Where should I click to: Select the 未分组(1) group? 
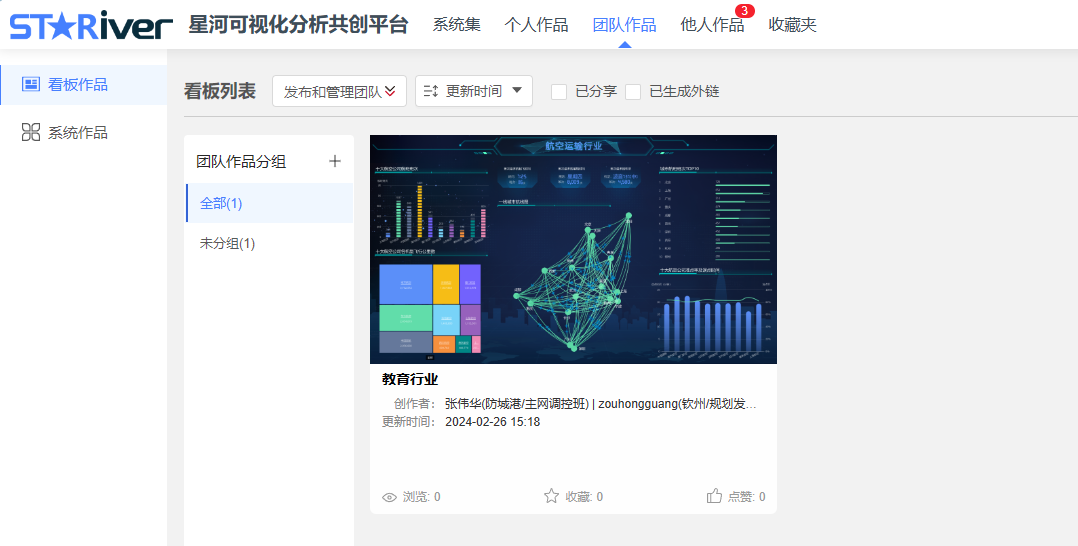(x=270, y=243)
